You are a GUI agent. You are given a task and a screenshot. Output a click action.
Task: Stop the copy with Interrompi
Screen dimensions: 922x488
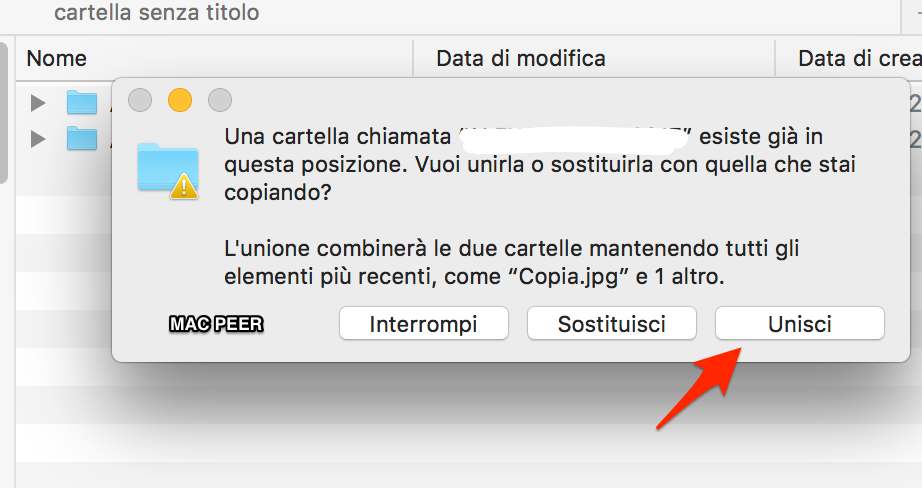pos(423,323)
